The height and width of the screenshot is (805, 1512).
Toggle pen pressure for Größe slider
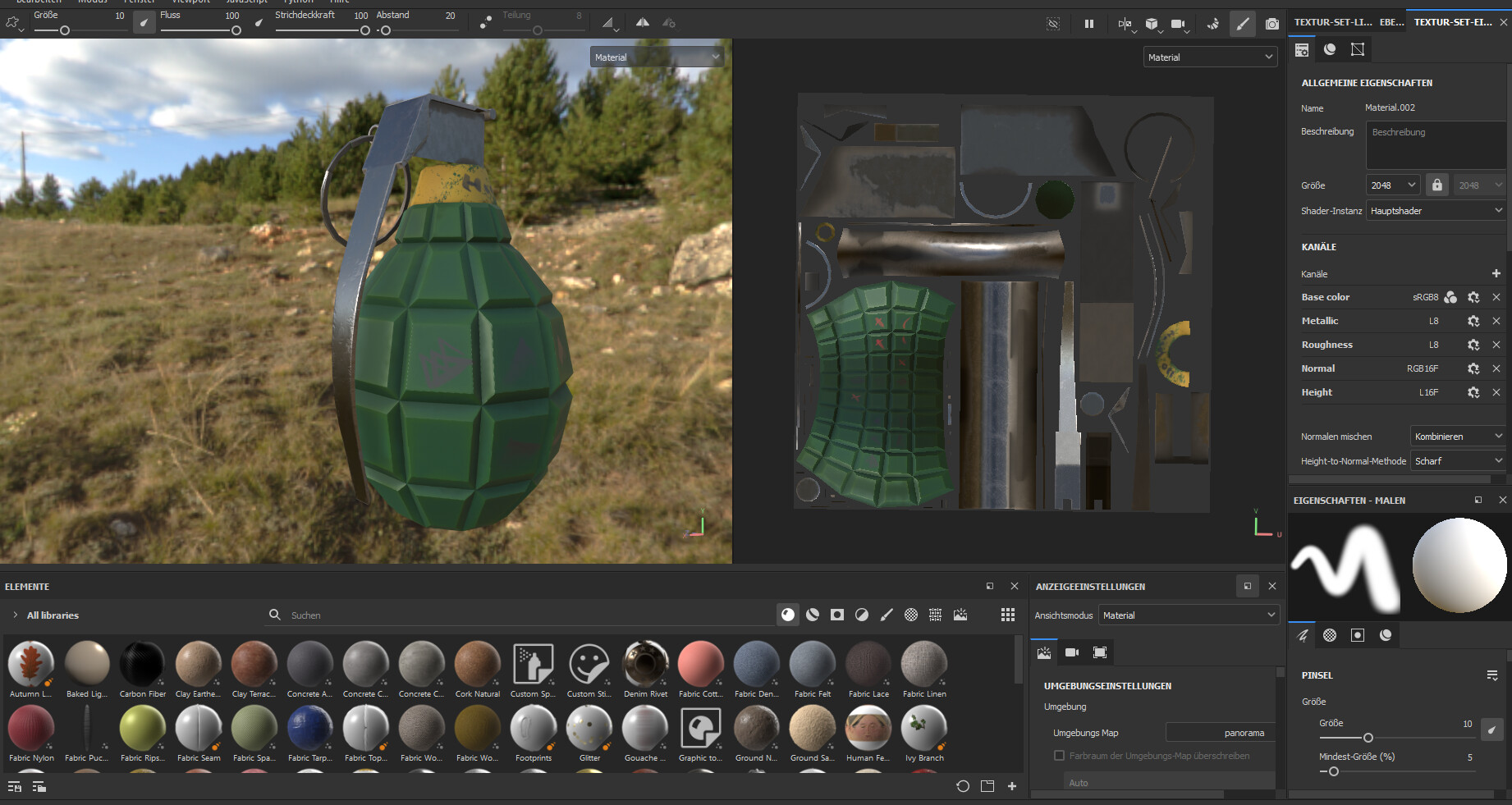pyautogui.click(x=1491, y=729)
